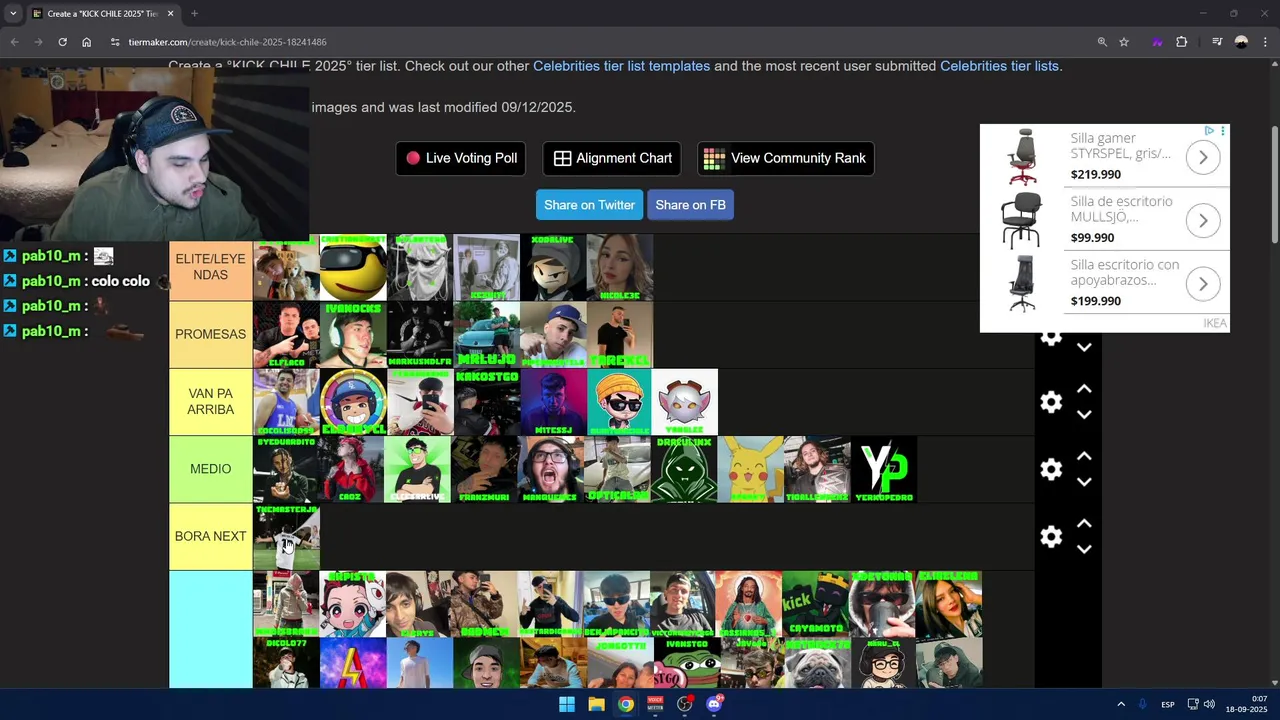This screenshot has height=720, width=1280.
Task: Click the MEDIO tier label
Action: pos(210,469)
